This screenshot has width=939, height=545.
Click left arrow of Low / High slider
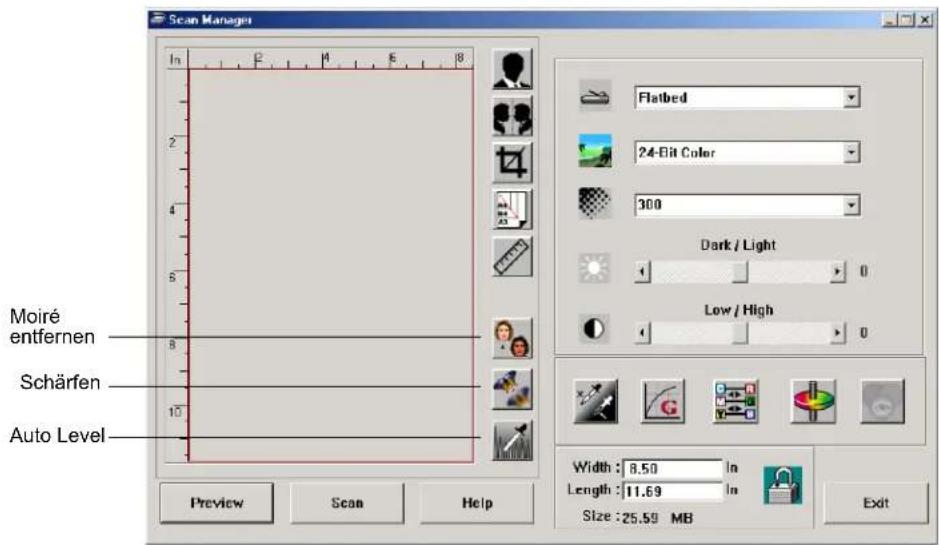click(x=643, y=333)
